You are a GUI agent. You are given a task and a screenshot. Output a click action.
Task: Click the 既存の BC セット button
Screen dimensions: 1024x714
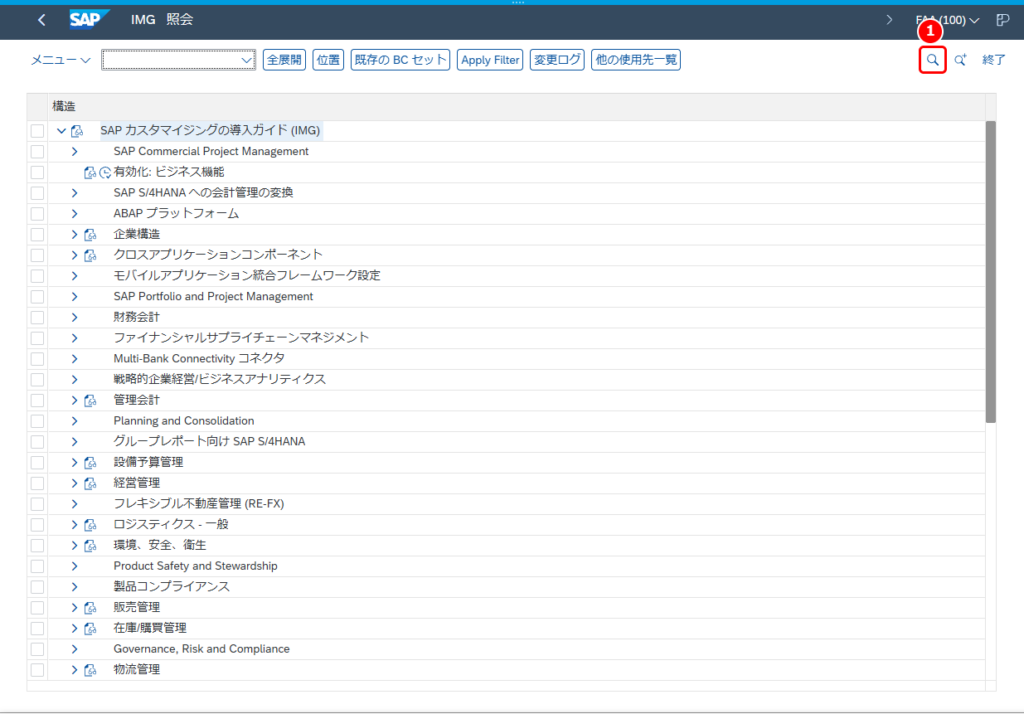(400, 60)
